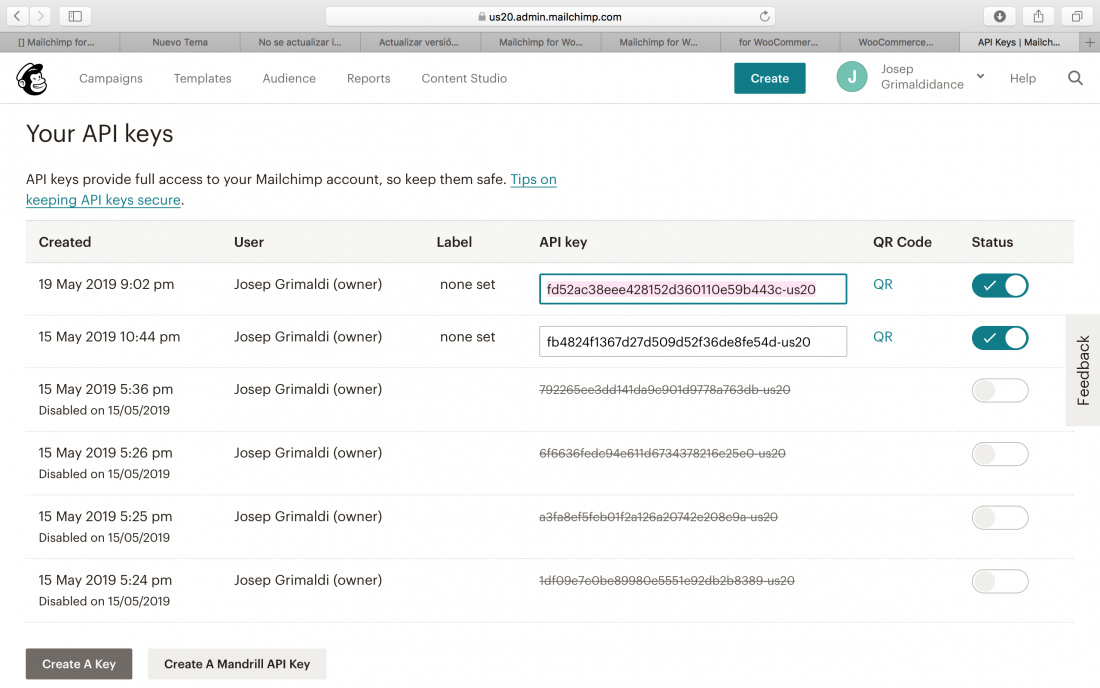Viewport: 1100px width, 688px height.
Task: Click the Safari back arrow
Action: click(18, 16)
